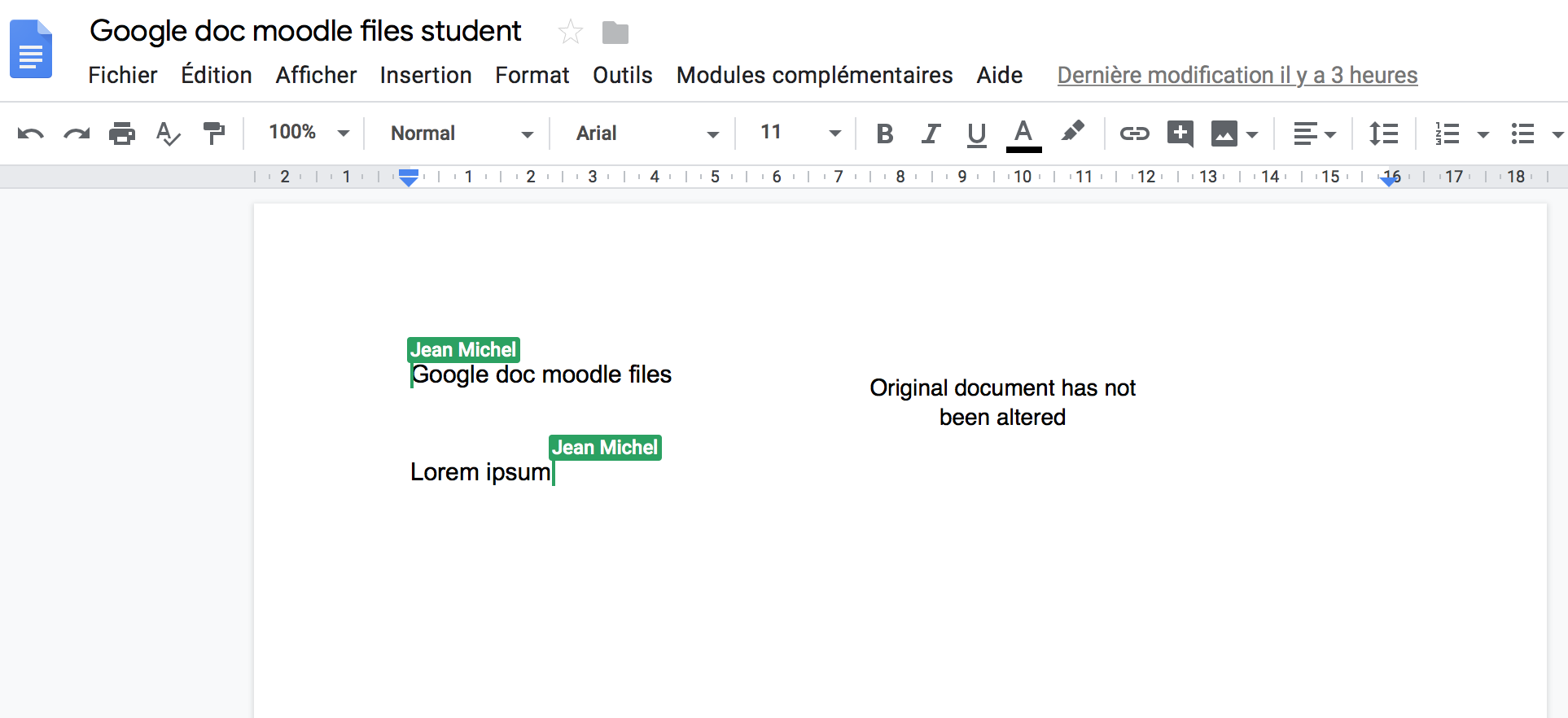Click the Redo arrow icon

[77, 134]
